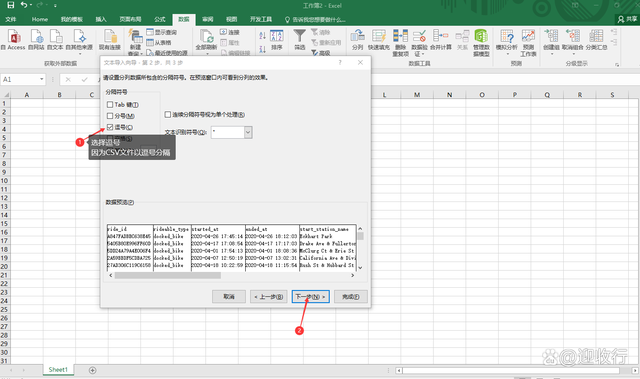Open the 文件 File tab
The width and height of the screenshot is (640, 379).
pos(11,19)
